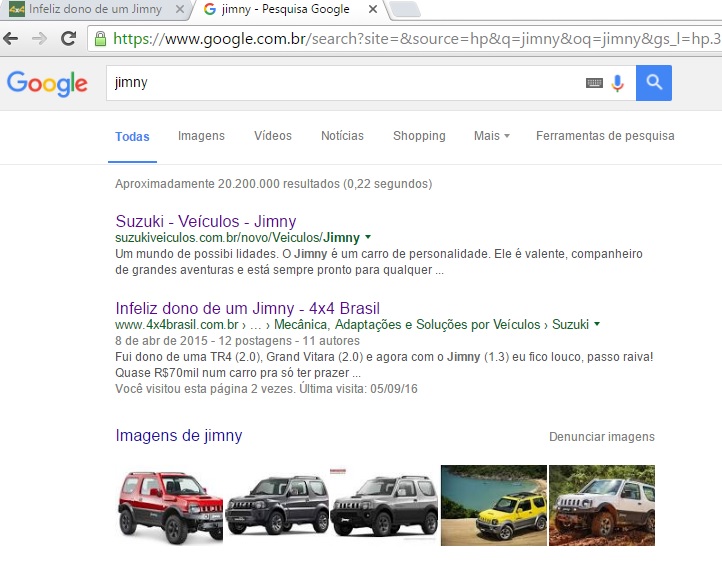Click the Google logo
Screen dimensions: 722x566
pos(47,84)
